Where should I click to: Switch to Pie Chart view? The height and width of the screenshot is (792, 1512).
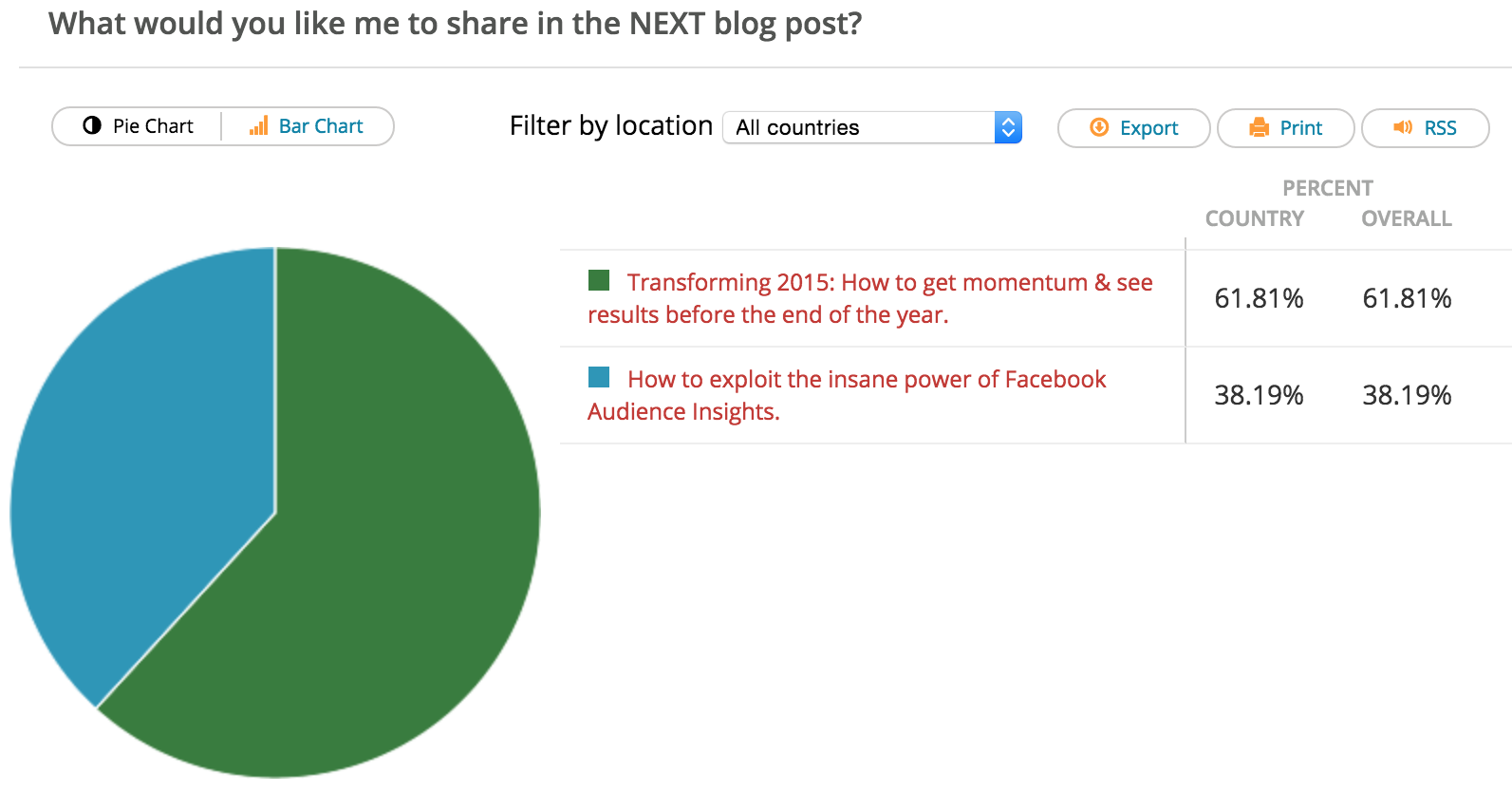point(138,126)
